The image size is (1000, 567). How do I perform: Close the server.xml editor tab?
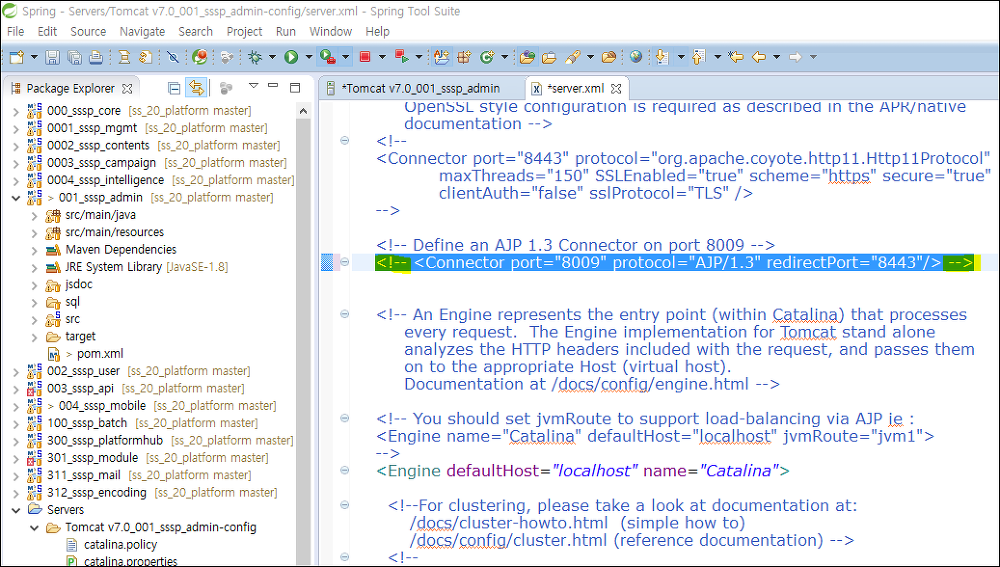coord(616,89)
